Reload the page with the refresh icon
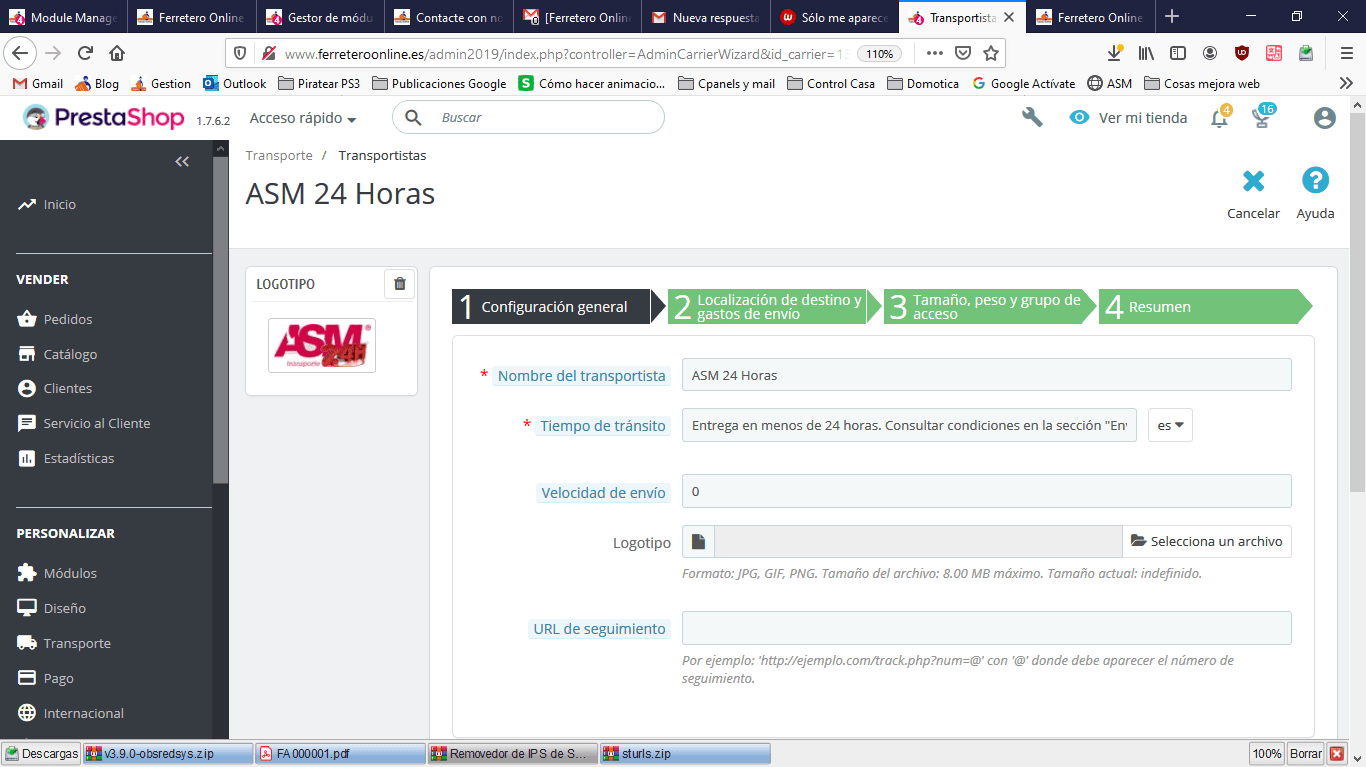Screen dimensions: 1366x767 click(x=86, y=53)
